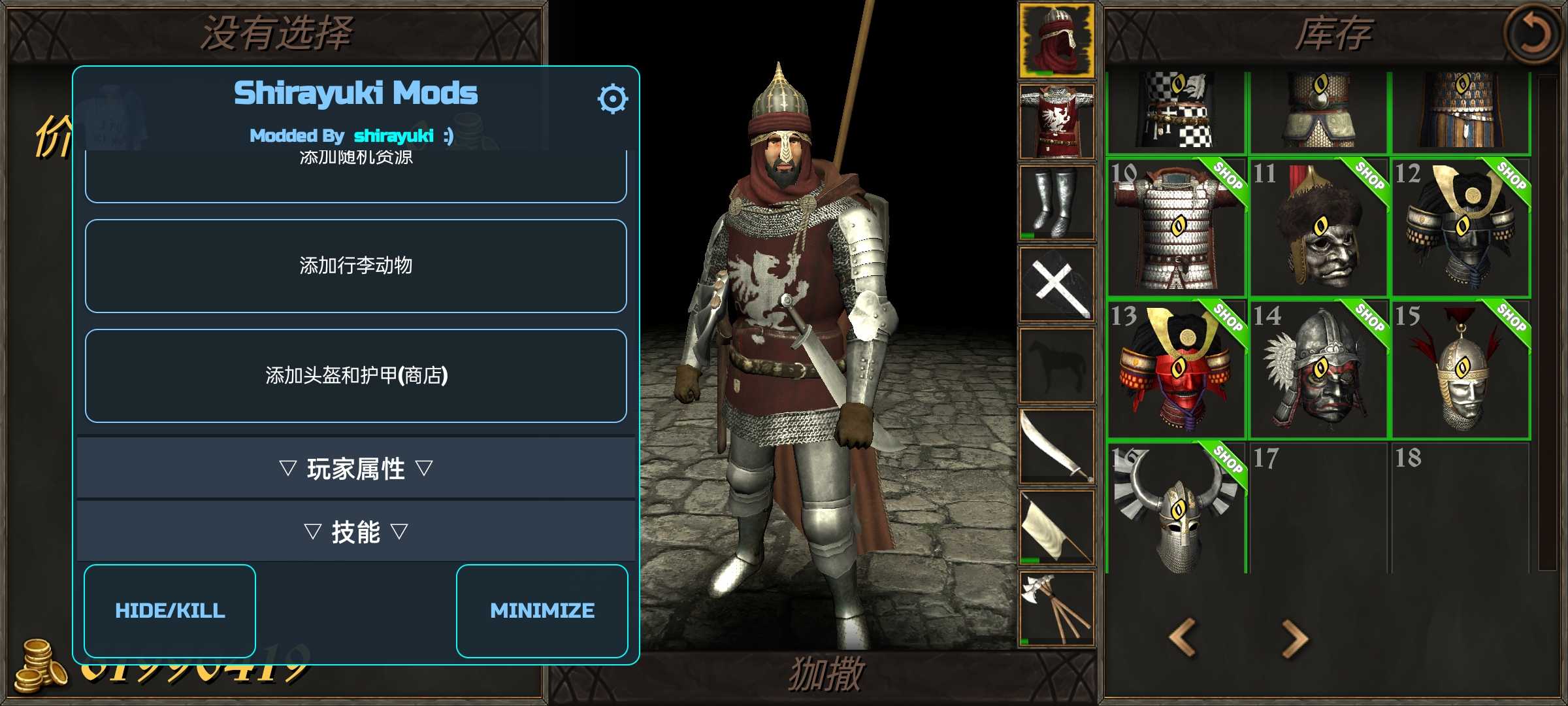This screenshot has height=706, width=1568.
Task: Click the 添加头盔和护甲(商店) button
Action: point(356,376)
